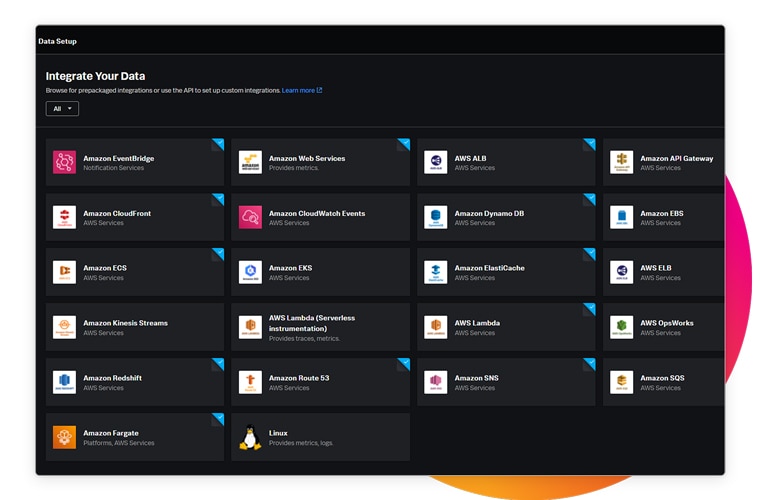Select the AWS Lambda AWS Services icon

click(436, 327)
